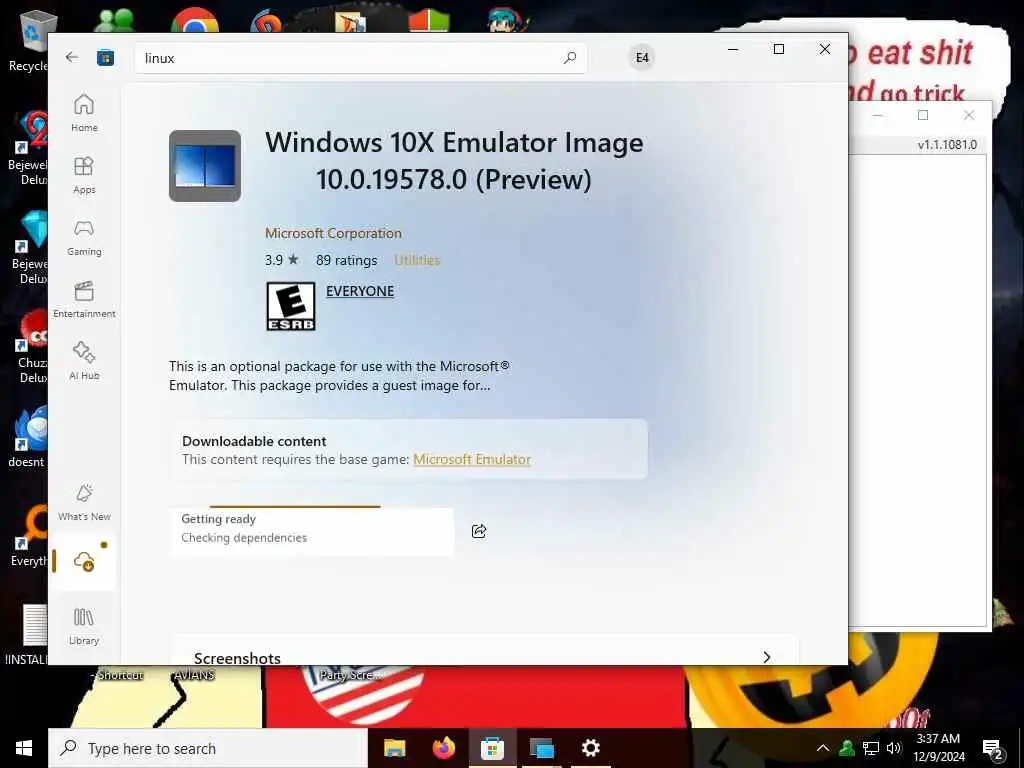
Task: Click the share icon next to Getting ready
Action: (479, 531)
